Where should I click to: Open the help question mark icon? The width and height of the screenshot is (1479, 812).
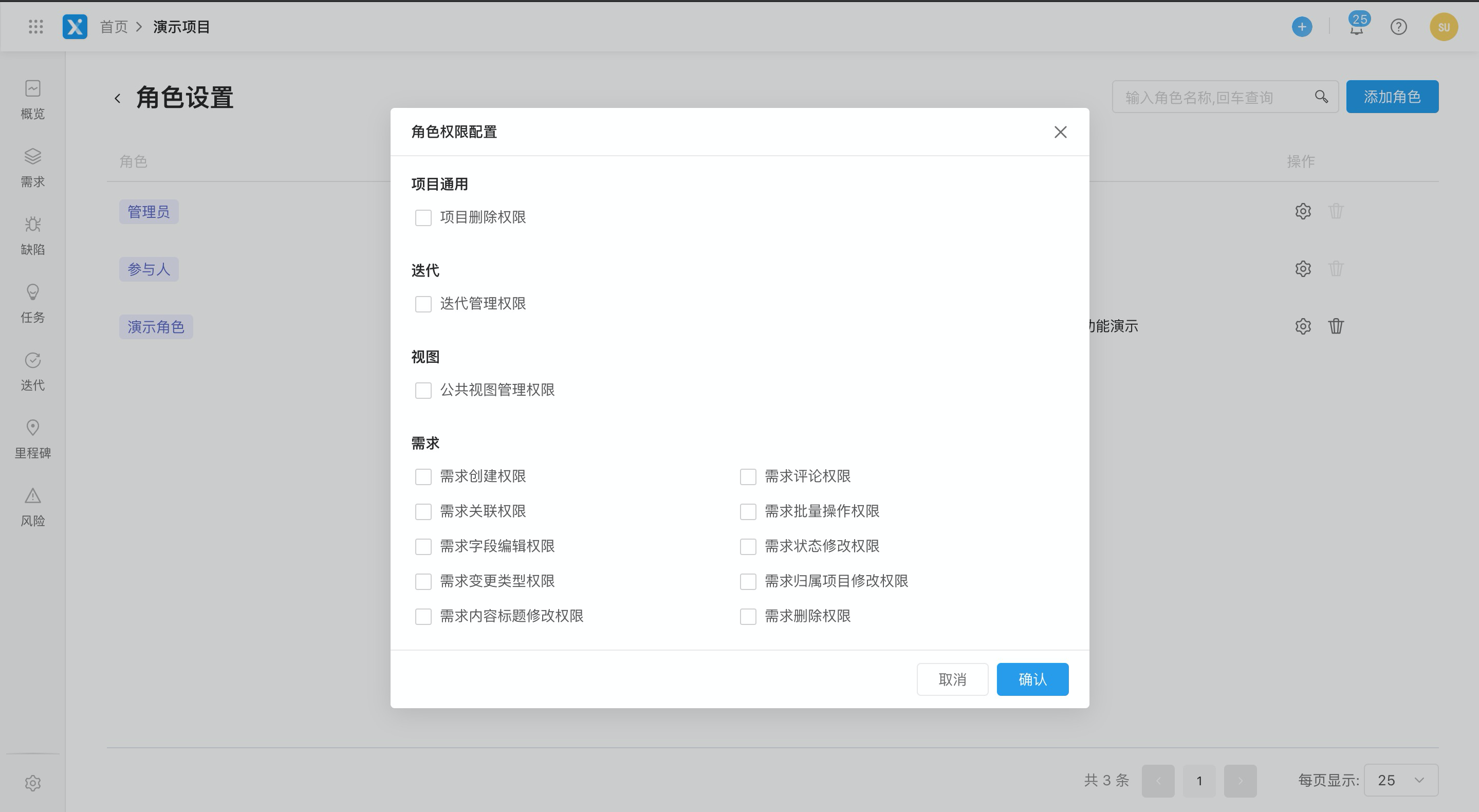[x=1398, y=27]
